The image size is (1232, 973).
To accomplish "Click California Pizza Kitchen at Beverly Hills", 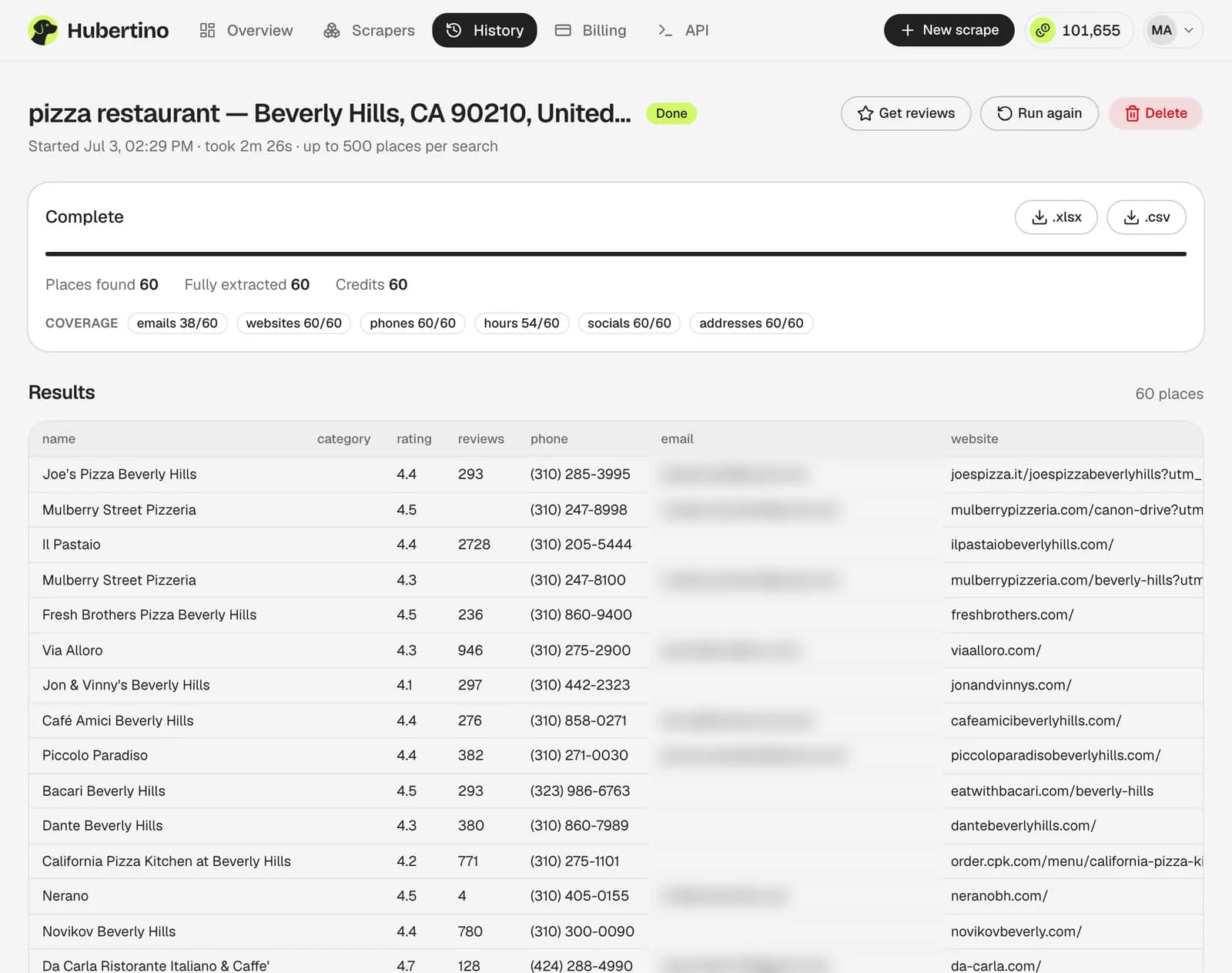I will (x=166, y=861).
